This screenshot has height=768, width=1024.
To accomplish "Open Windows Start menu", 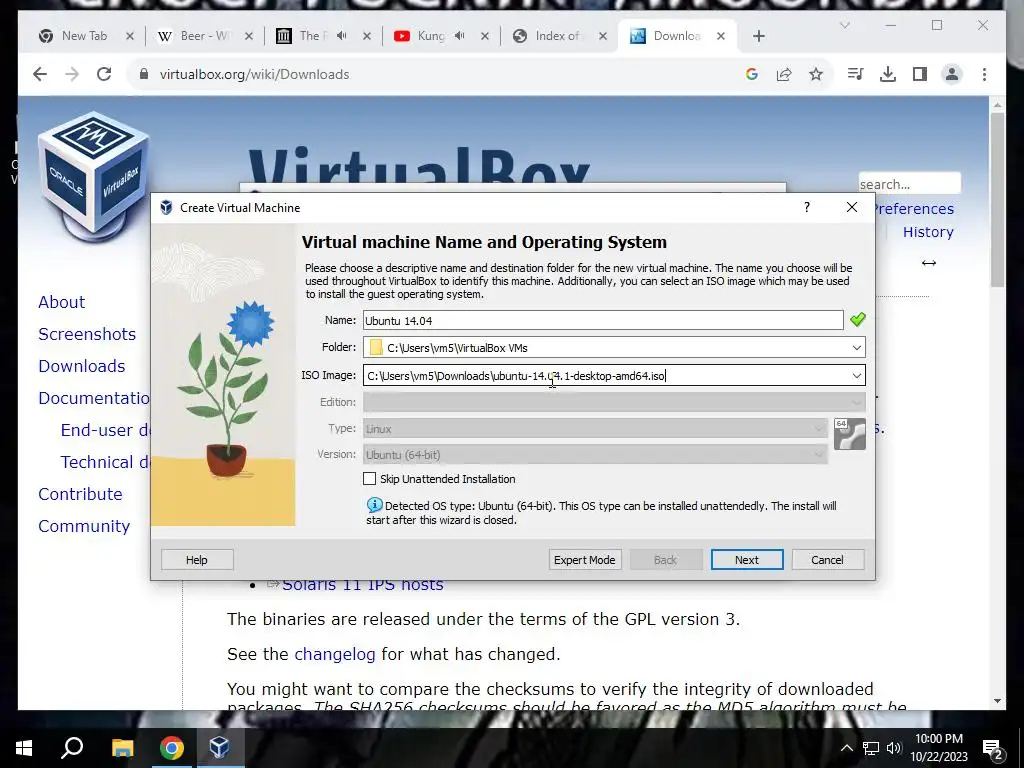I will (24, 748).
